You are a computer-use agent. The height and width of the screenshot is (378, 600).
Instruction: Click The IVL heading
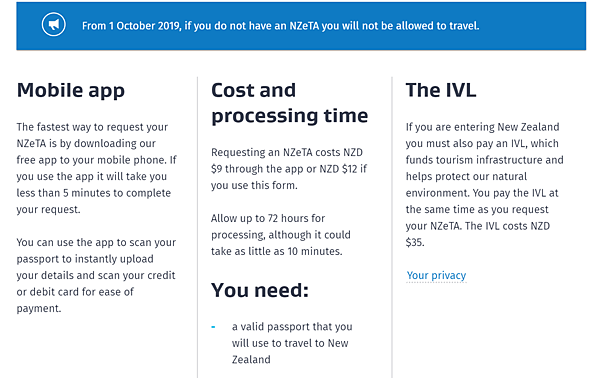pos(441,90)
